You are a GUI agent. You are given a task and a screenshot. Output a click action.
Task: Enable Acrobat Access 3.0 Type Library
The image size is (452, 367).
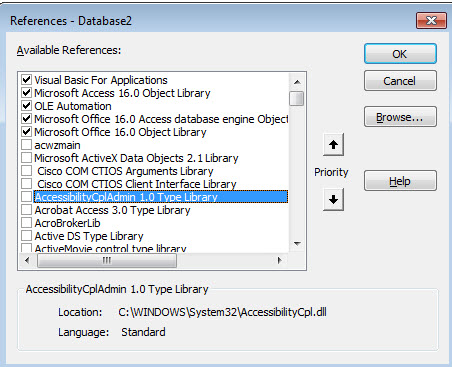pyautogui.click(x=26, y=210)
